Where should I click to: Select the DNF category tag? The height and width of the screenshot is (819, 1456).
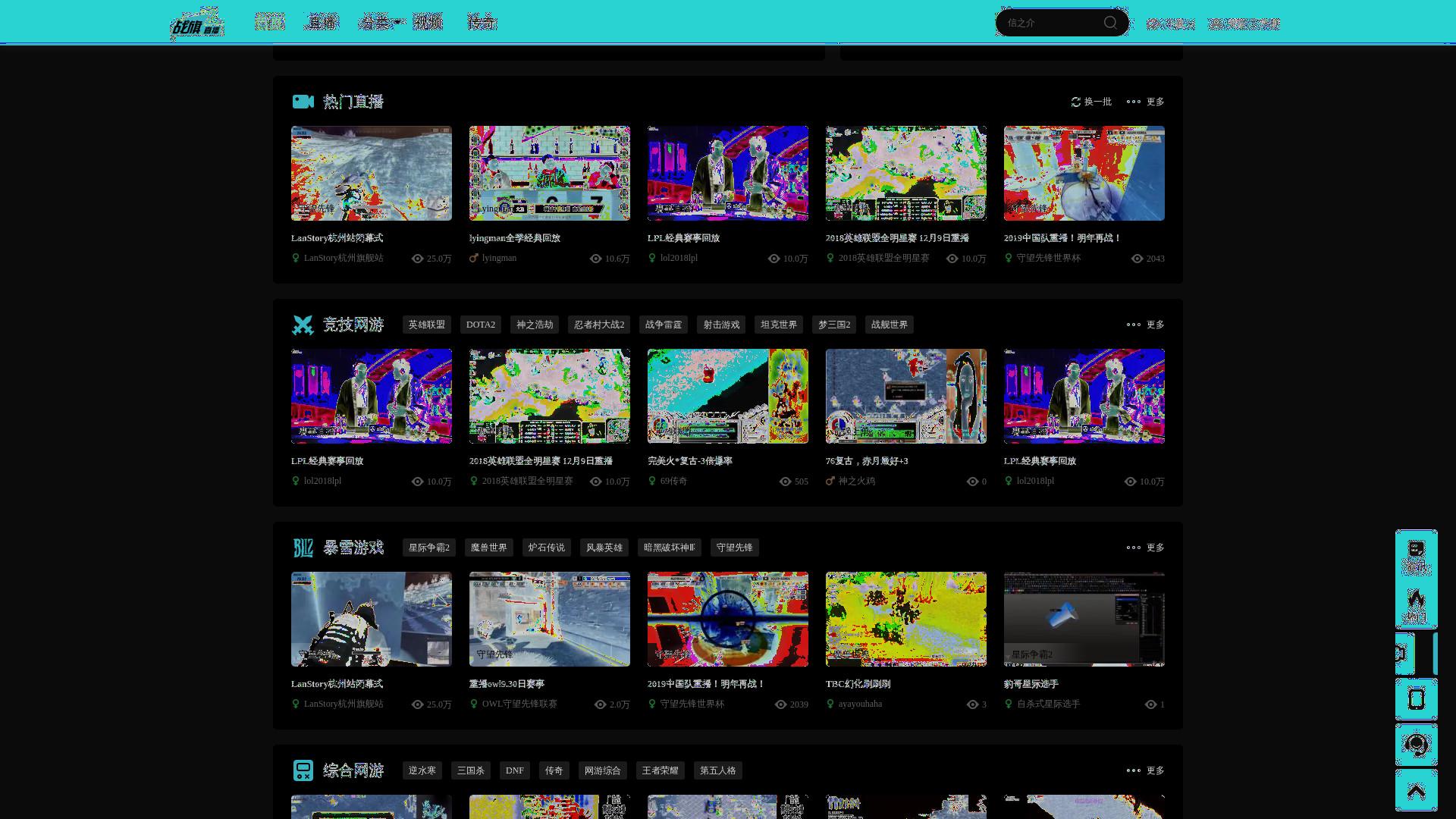[x=515, y=770]
